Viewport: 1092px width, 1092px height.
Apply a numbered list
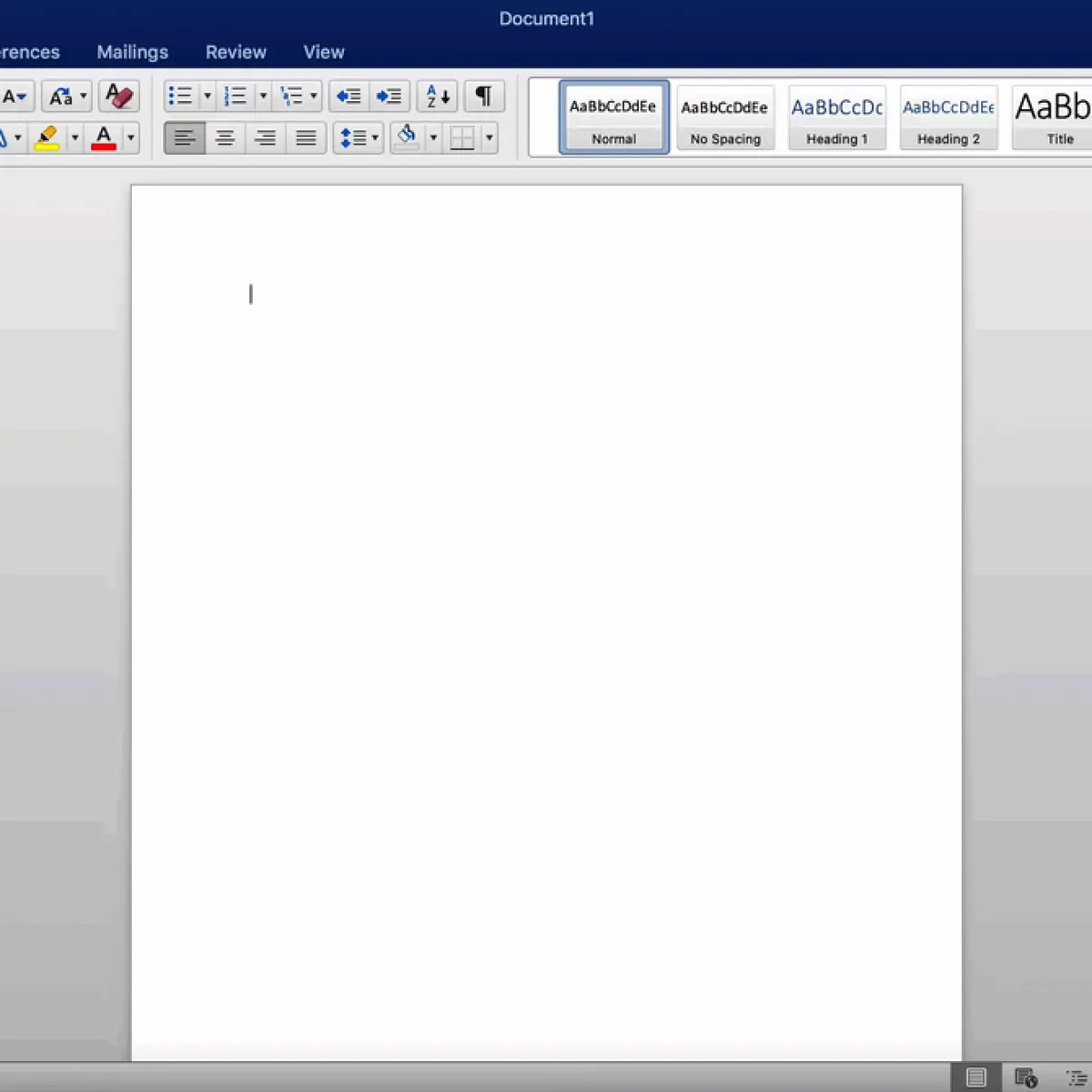pyautogui.click(x=236, y=96)
